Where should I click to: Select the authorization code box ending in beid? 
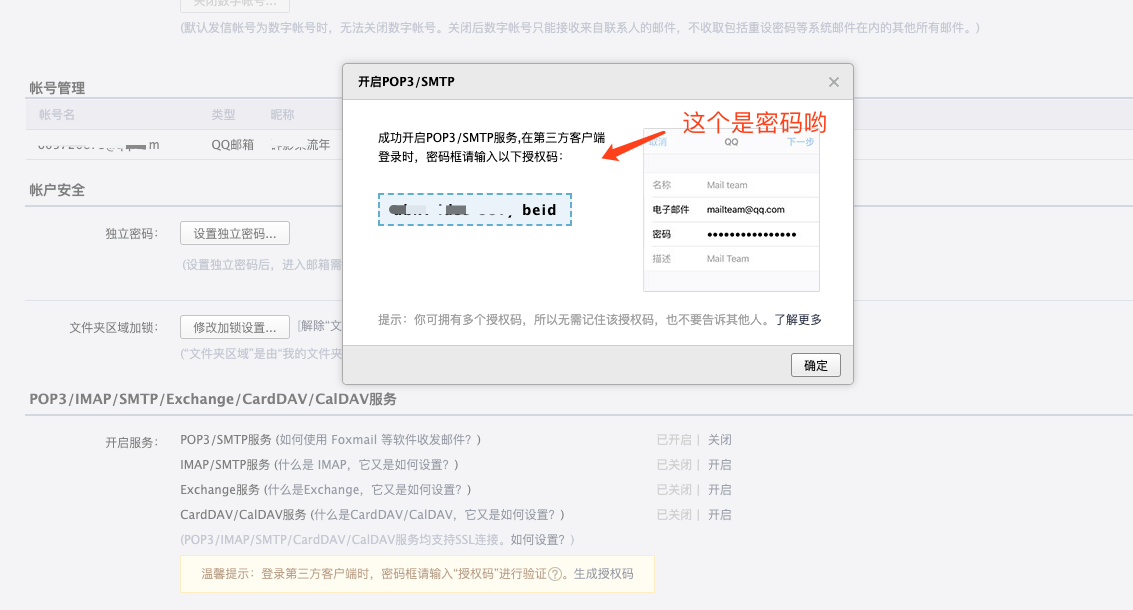(475, 210)
